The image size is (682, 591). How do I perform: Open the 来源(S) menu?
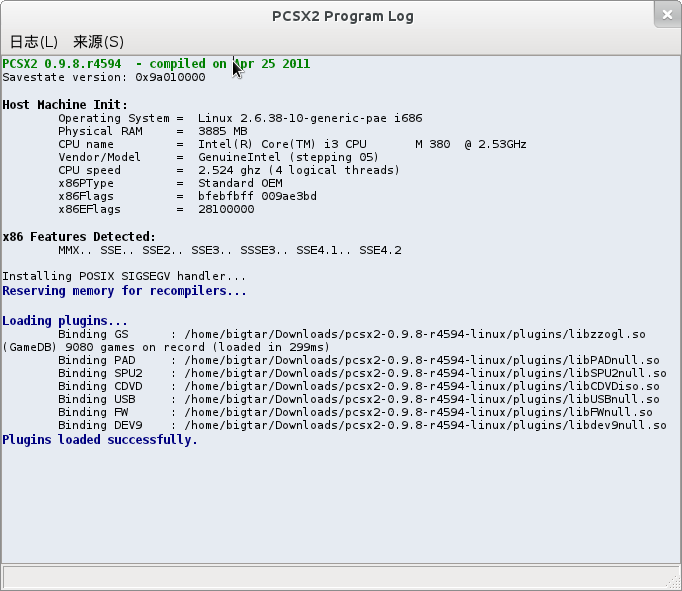coord(98,42)
